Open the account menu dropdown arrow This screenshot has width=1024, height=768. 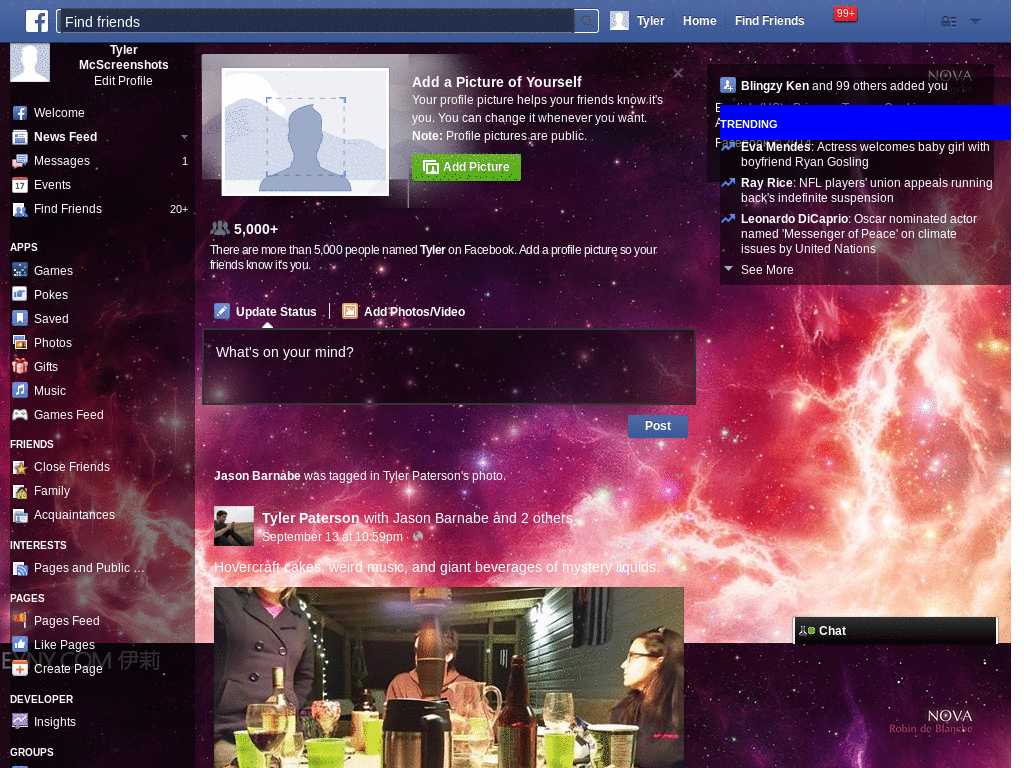point(975,21)
